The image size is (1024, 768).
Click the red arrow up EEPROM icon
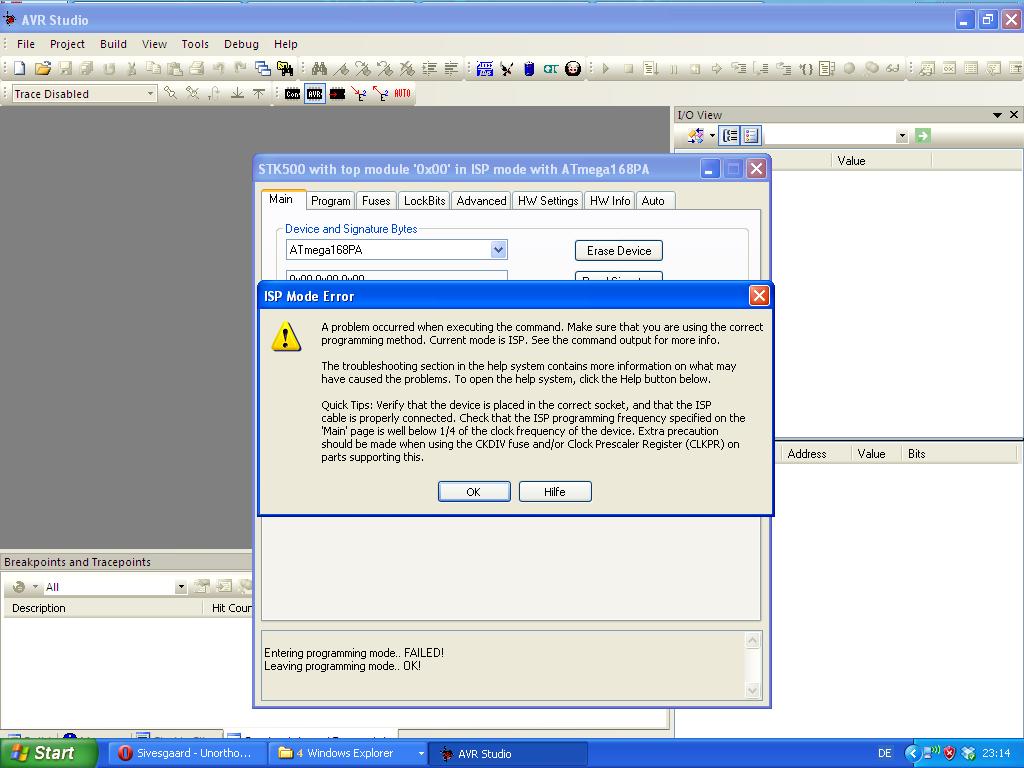coord(381,93)
